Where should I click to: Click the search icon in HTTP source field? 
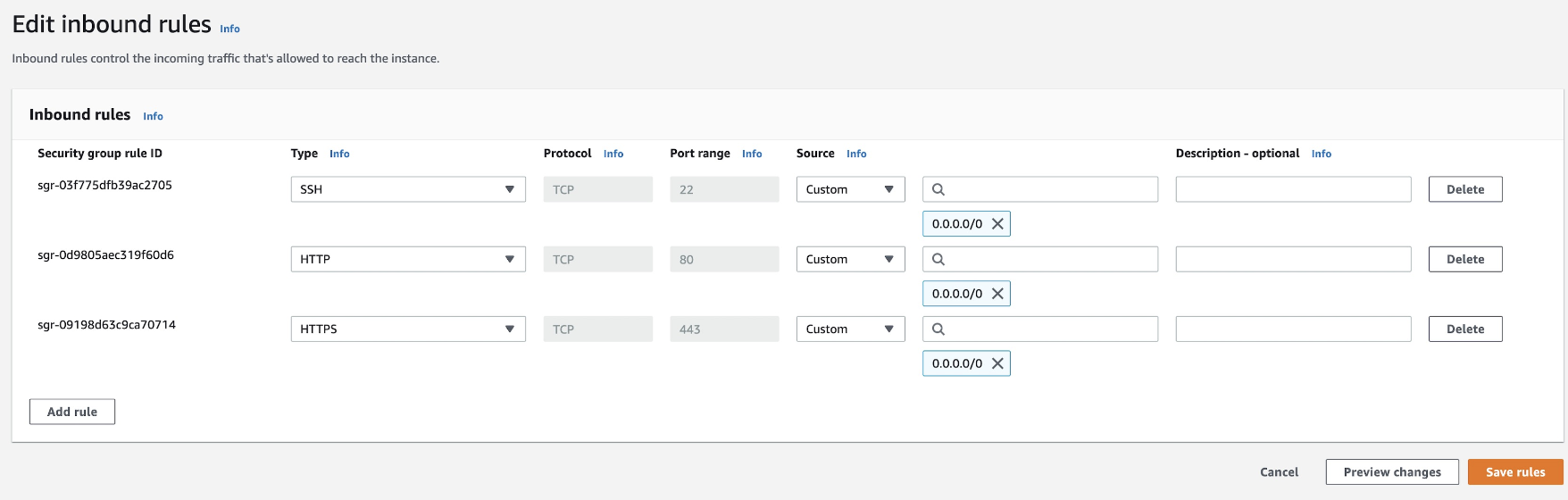[x=938, y=259]
